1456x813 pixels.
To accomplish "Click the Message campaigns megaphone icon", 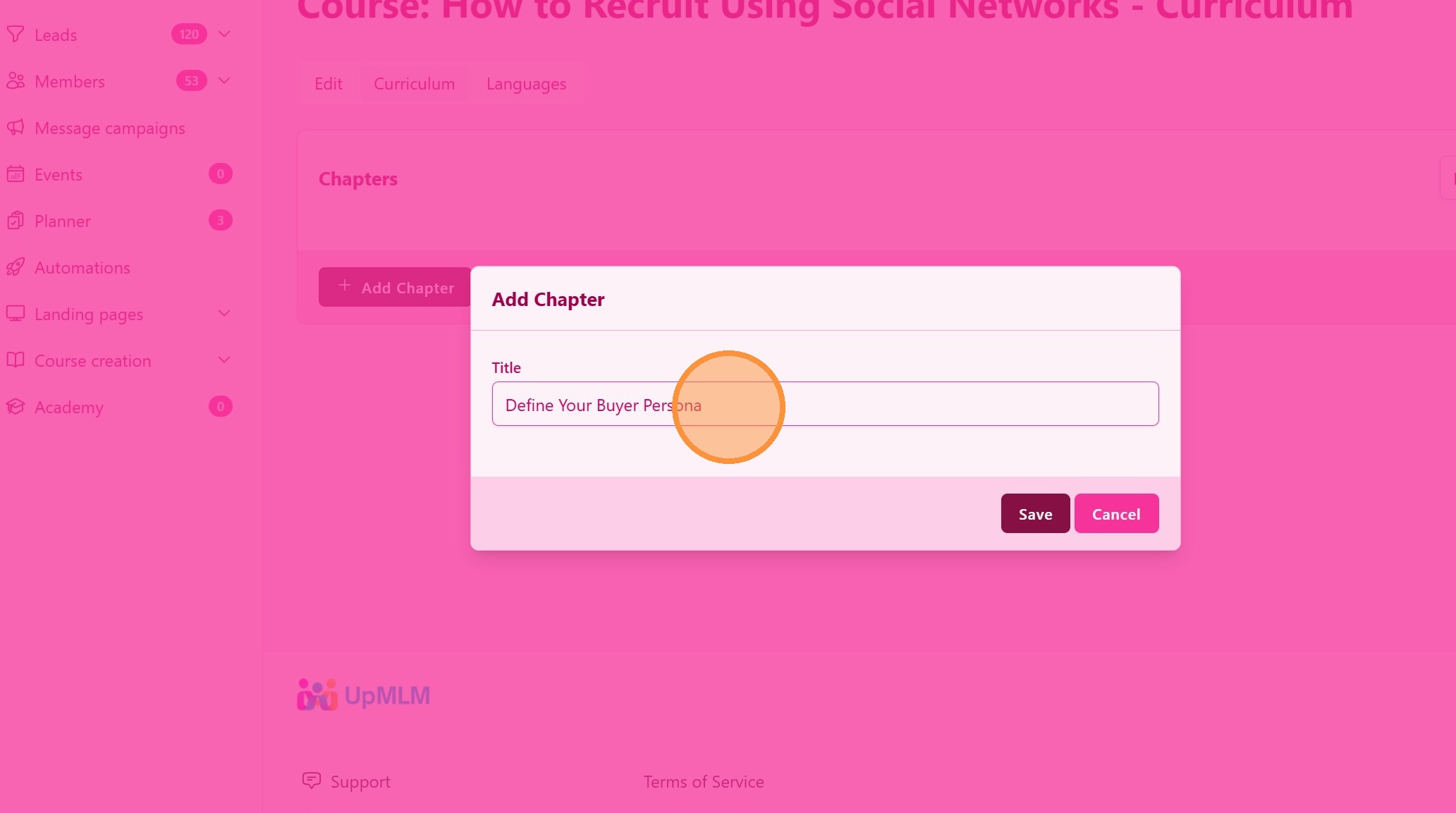I will [16, 128].
